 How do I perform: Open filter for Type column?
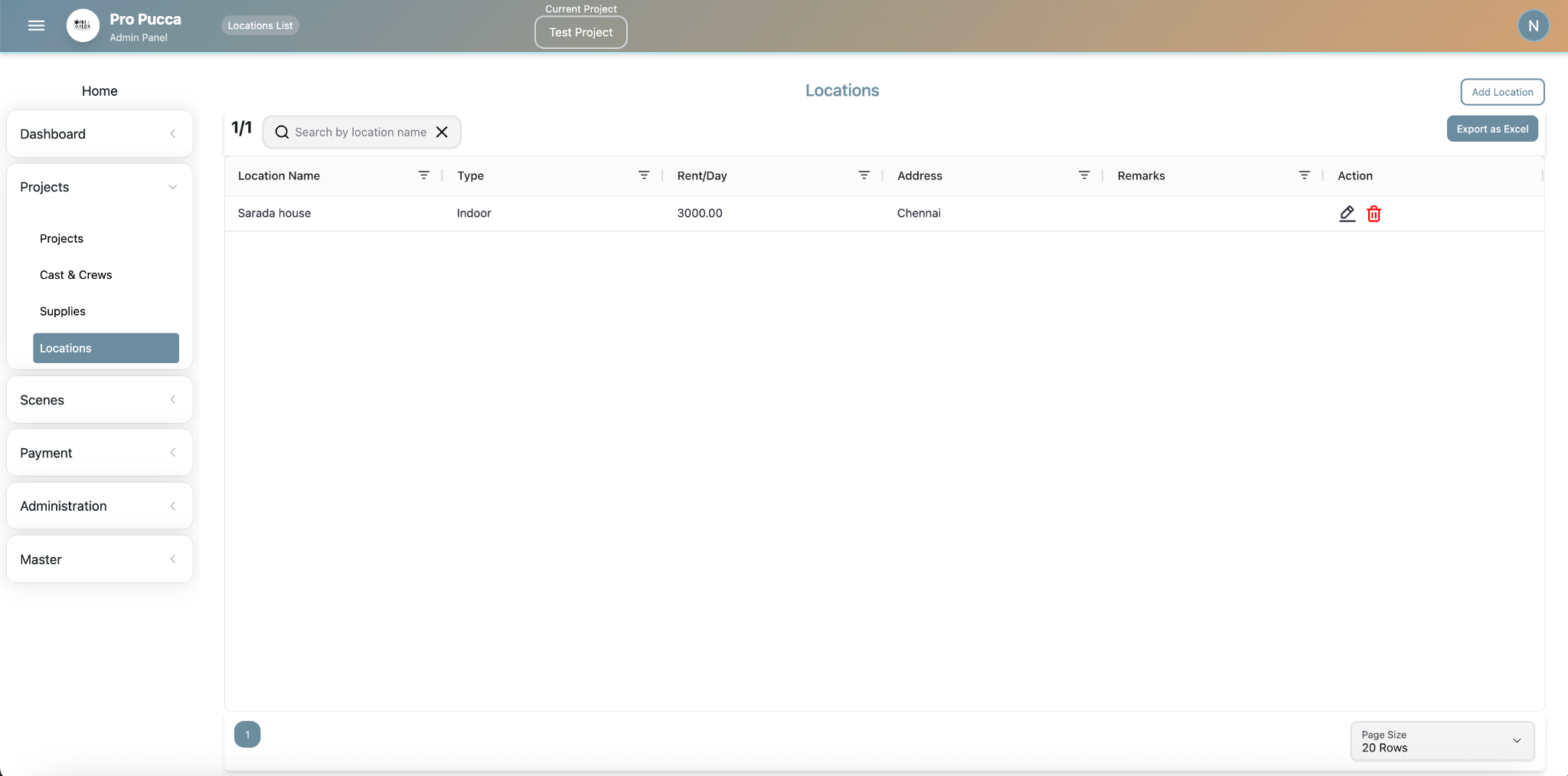pos(644,175)
